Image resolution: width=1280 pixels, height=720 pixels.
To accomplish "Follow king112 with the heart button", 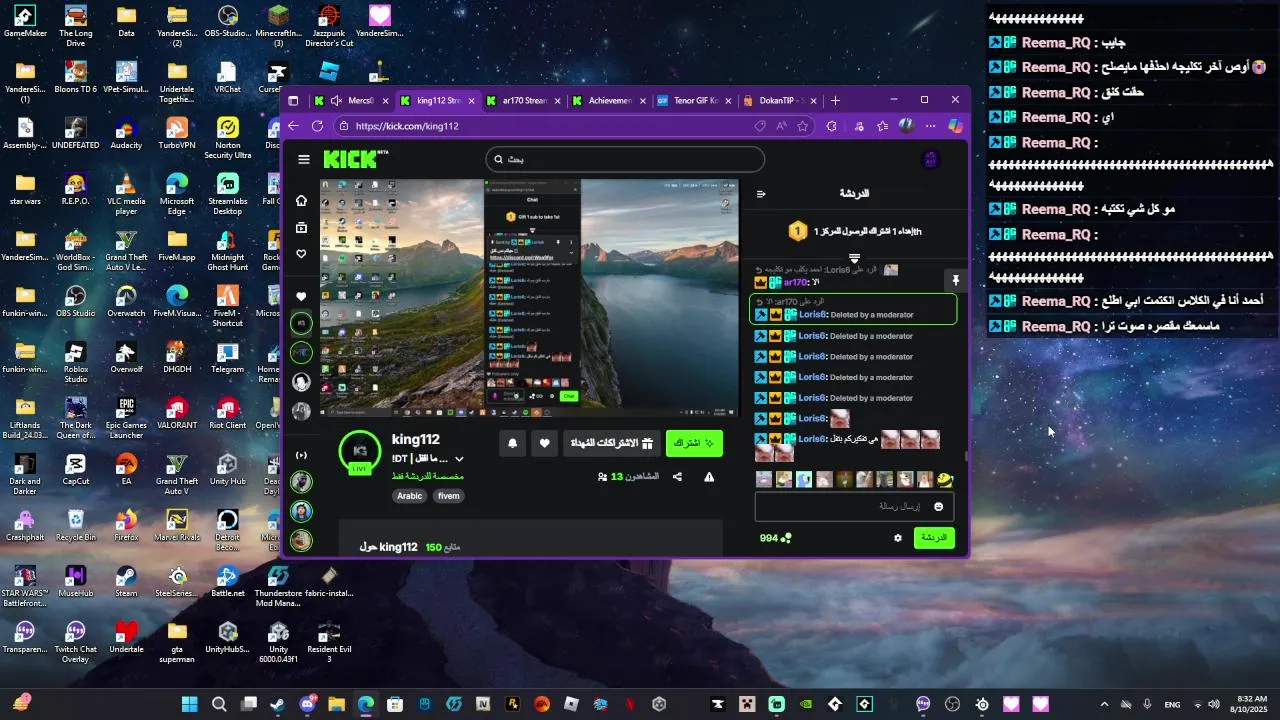I will click(545, 443).
